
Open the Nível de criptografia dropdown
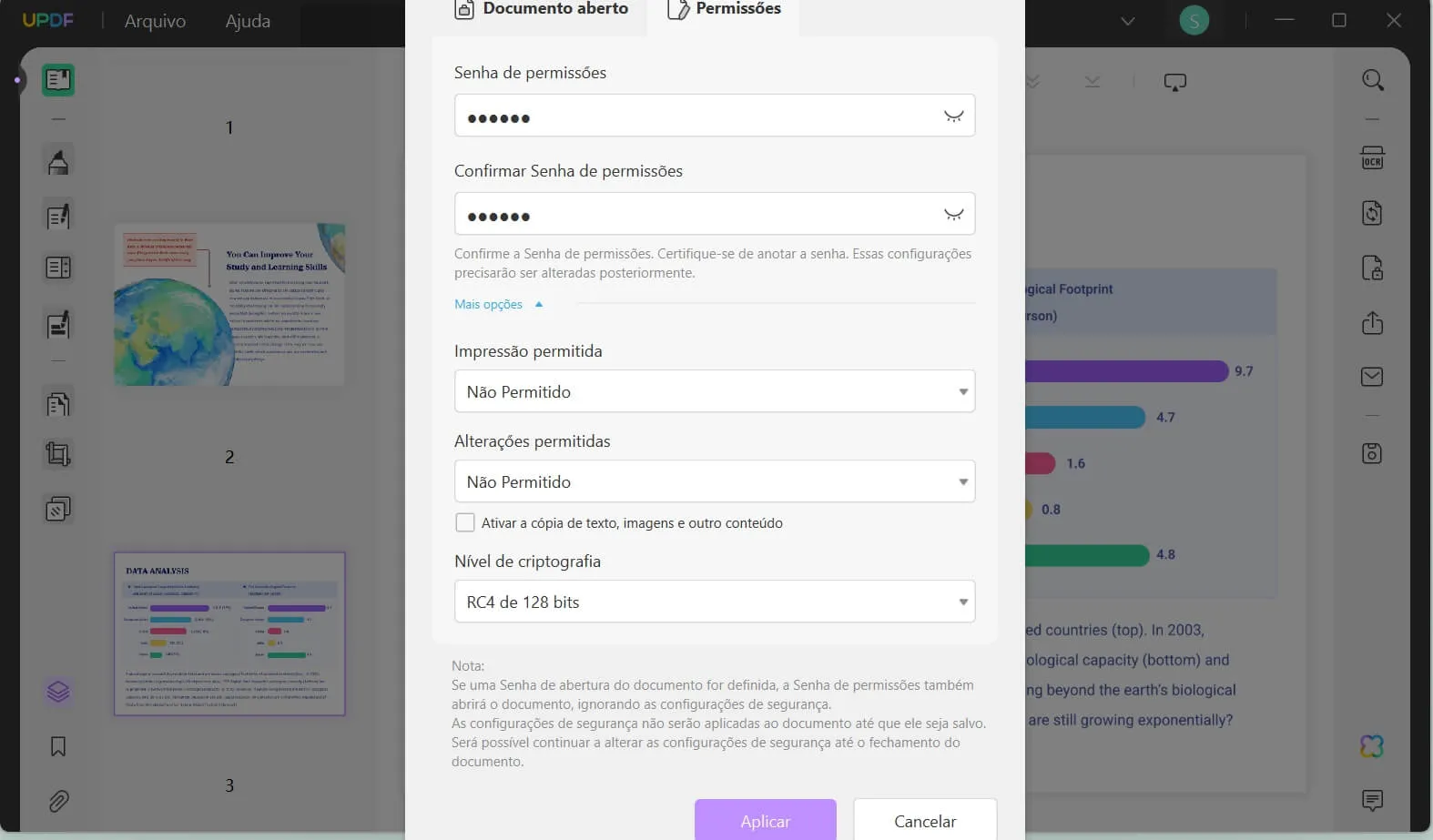(x=962, y=602)
